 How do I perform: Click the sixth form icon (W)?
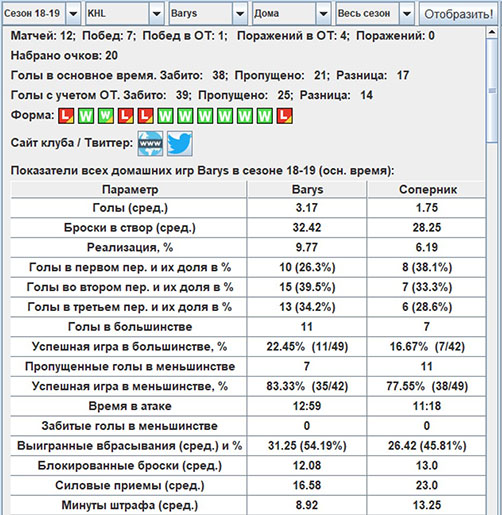(165, 116)
